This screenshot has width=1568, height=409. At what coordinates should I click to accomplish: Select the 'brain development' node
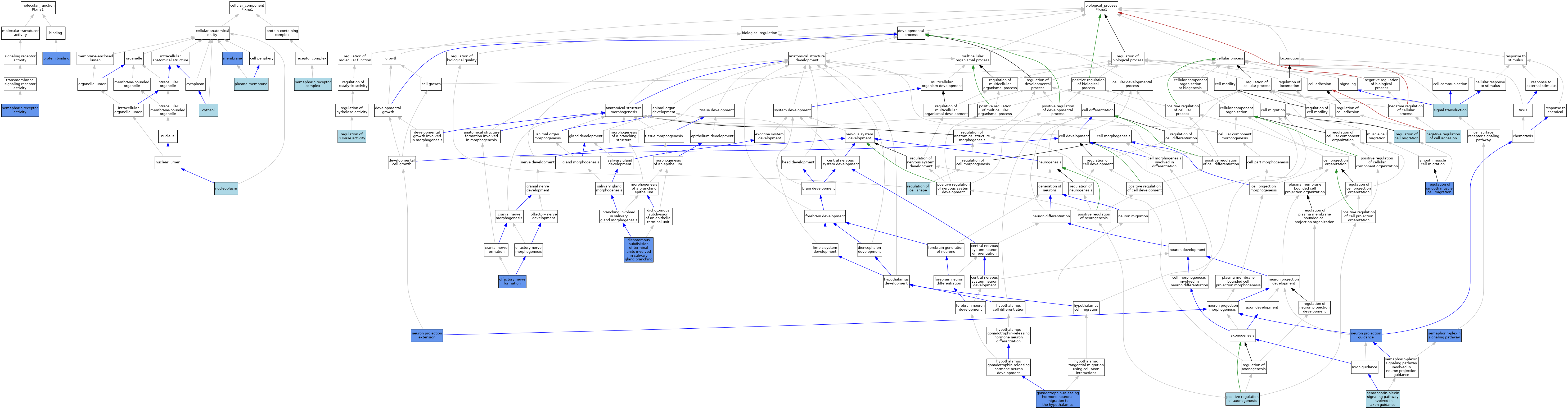819,189
